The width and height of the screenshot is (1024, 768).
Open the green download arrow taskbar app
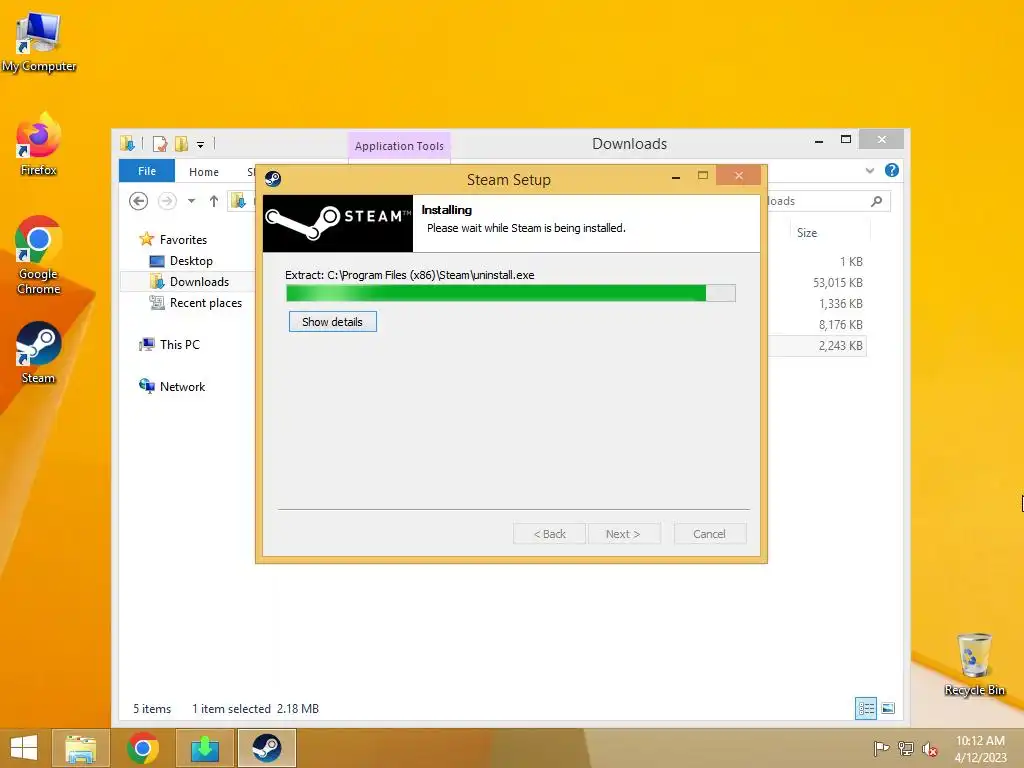tap(204, 748)
